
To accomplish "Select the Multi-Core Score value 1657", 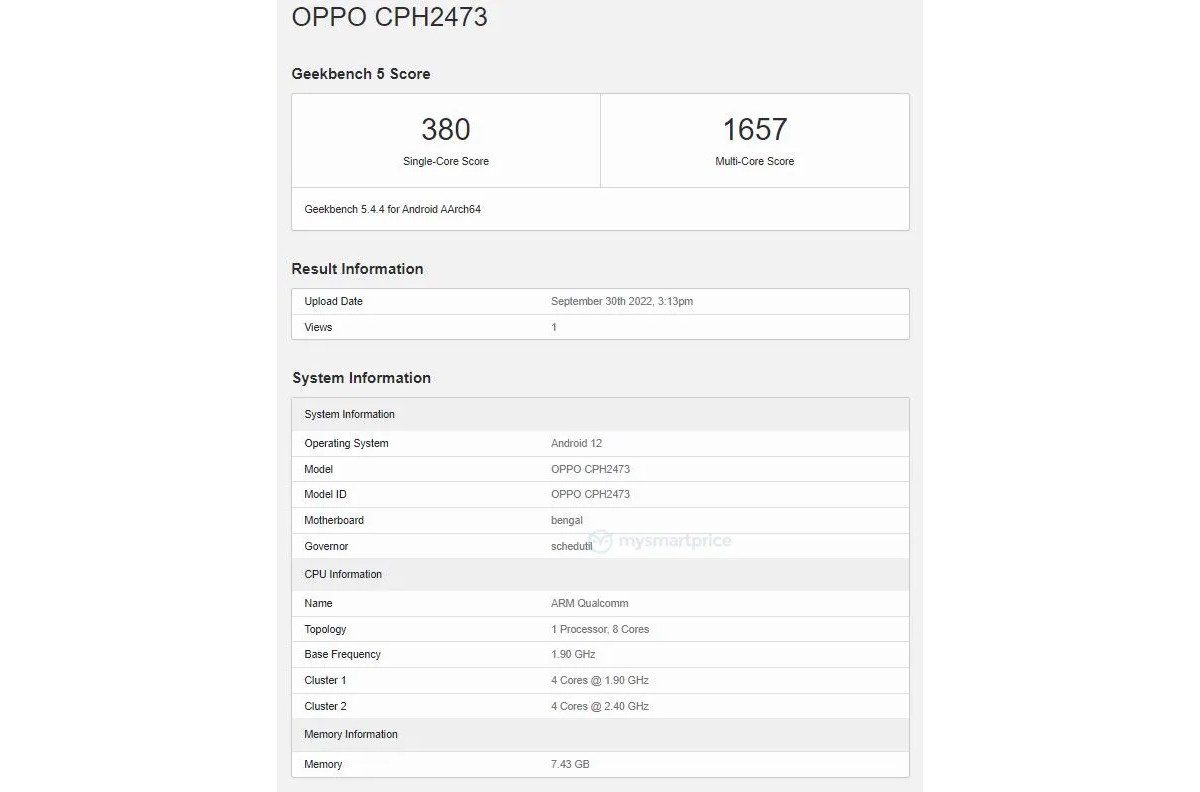I will tap(754, 127).
